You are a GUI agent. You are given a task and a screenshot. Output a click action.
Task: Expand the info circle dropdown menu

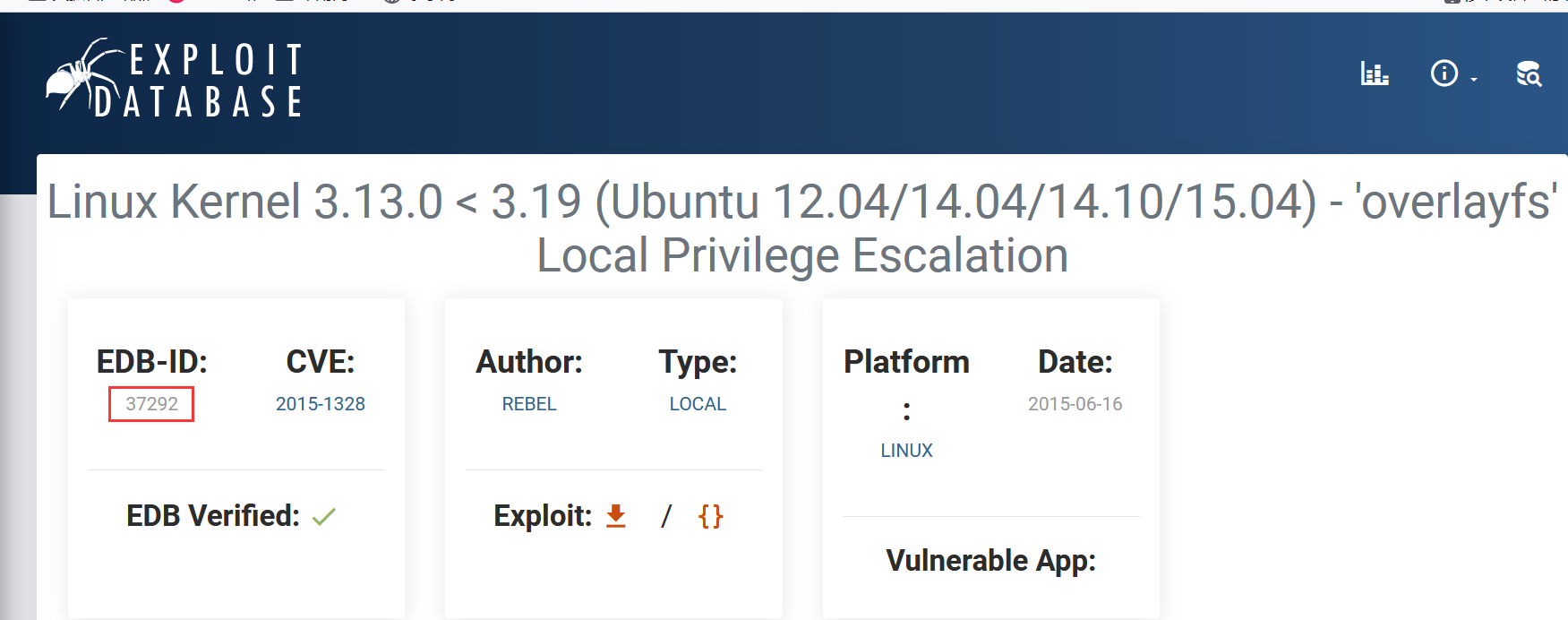point(1452,73)
